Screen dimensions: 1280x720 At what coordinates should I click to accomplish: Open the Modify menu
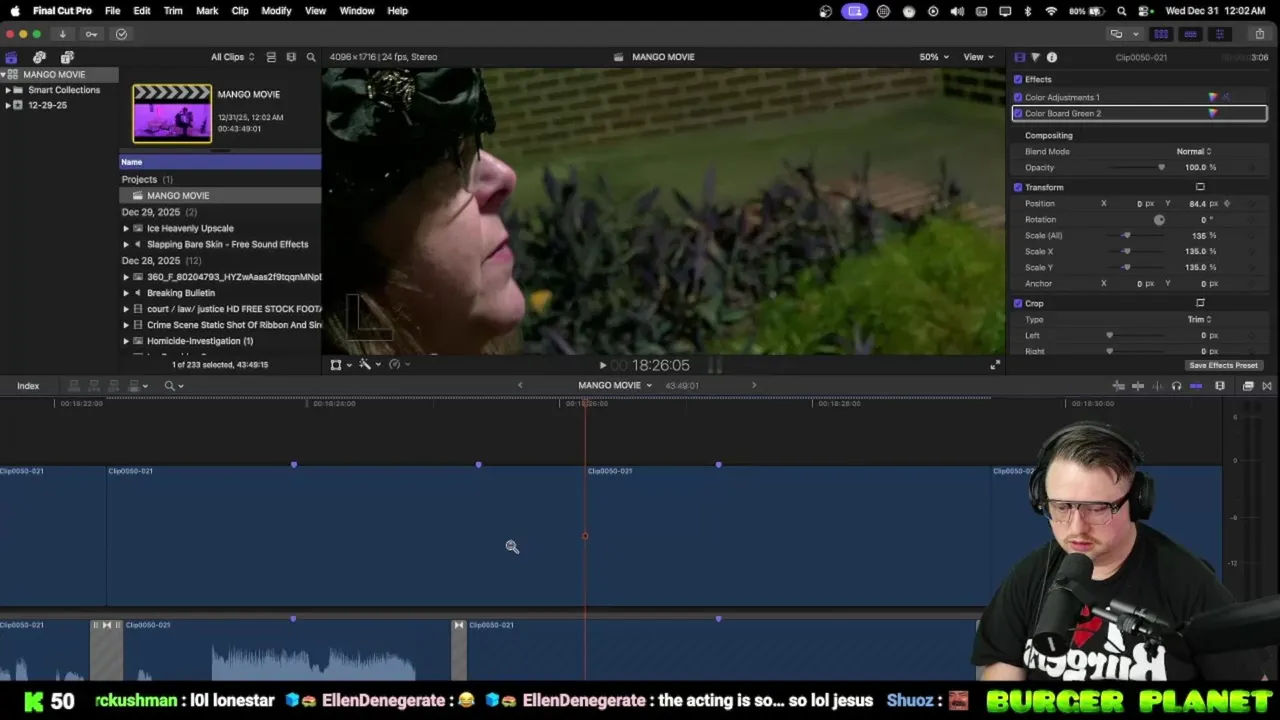[x=276, y=11]
